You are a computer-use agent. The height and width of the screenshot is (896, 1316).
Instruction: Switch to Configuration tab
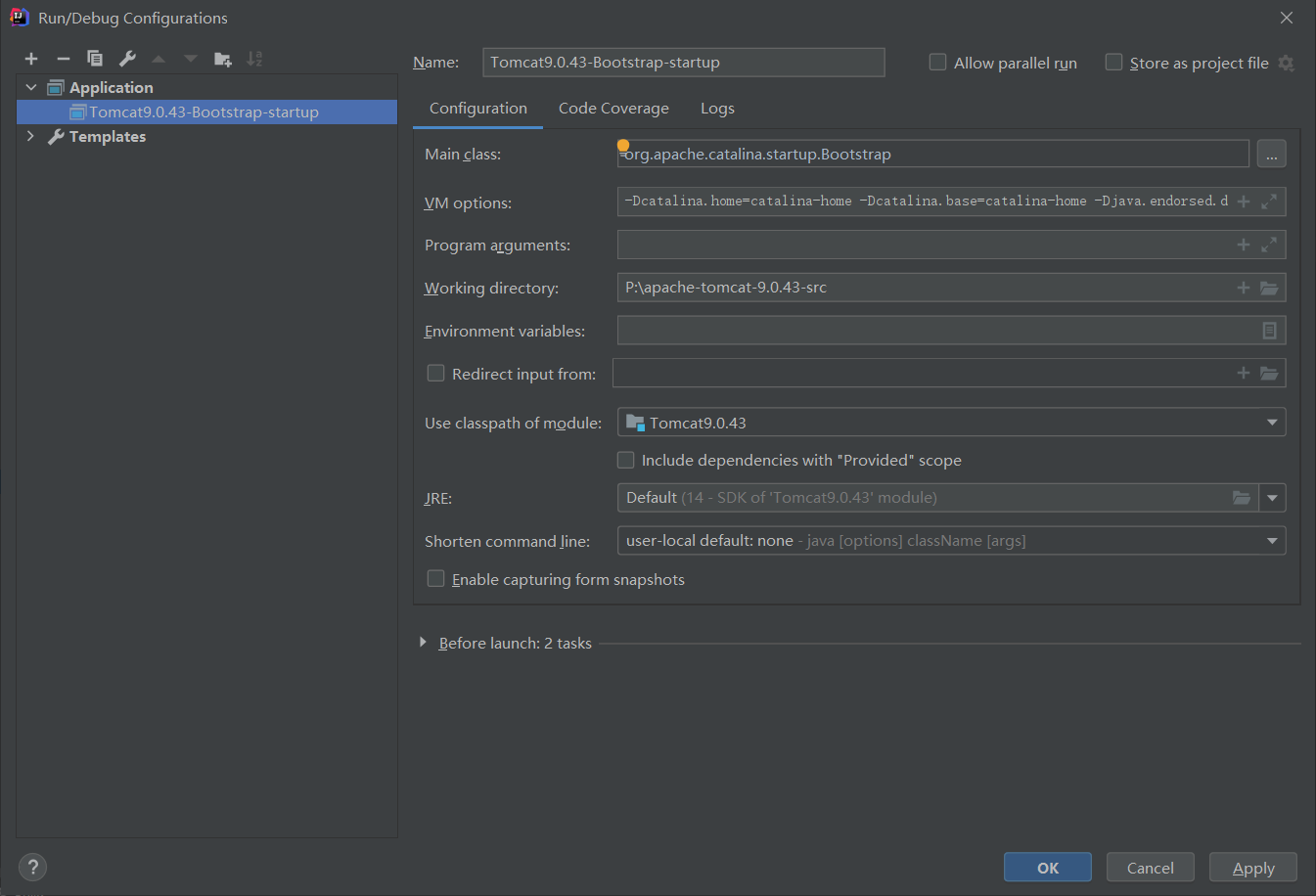tap(478, 109)
